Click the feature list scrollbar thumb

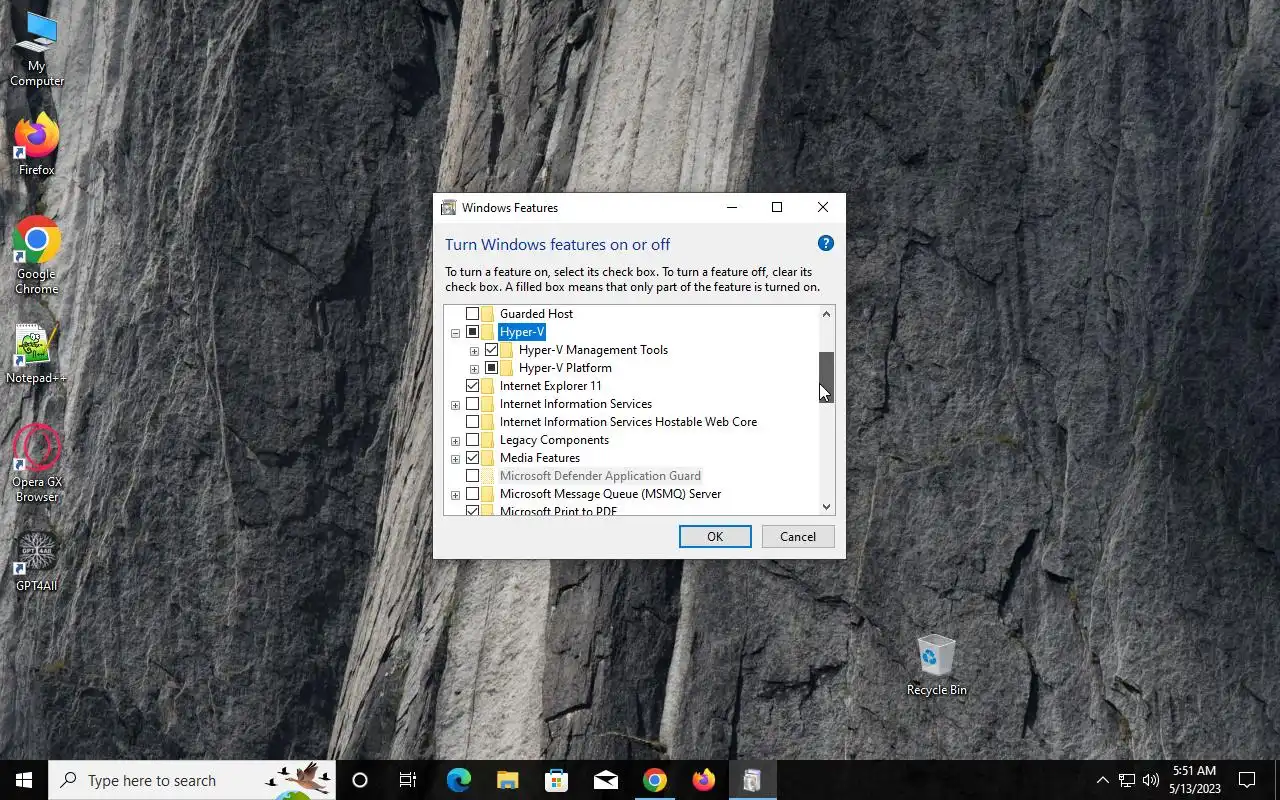pos(827,376)
